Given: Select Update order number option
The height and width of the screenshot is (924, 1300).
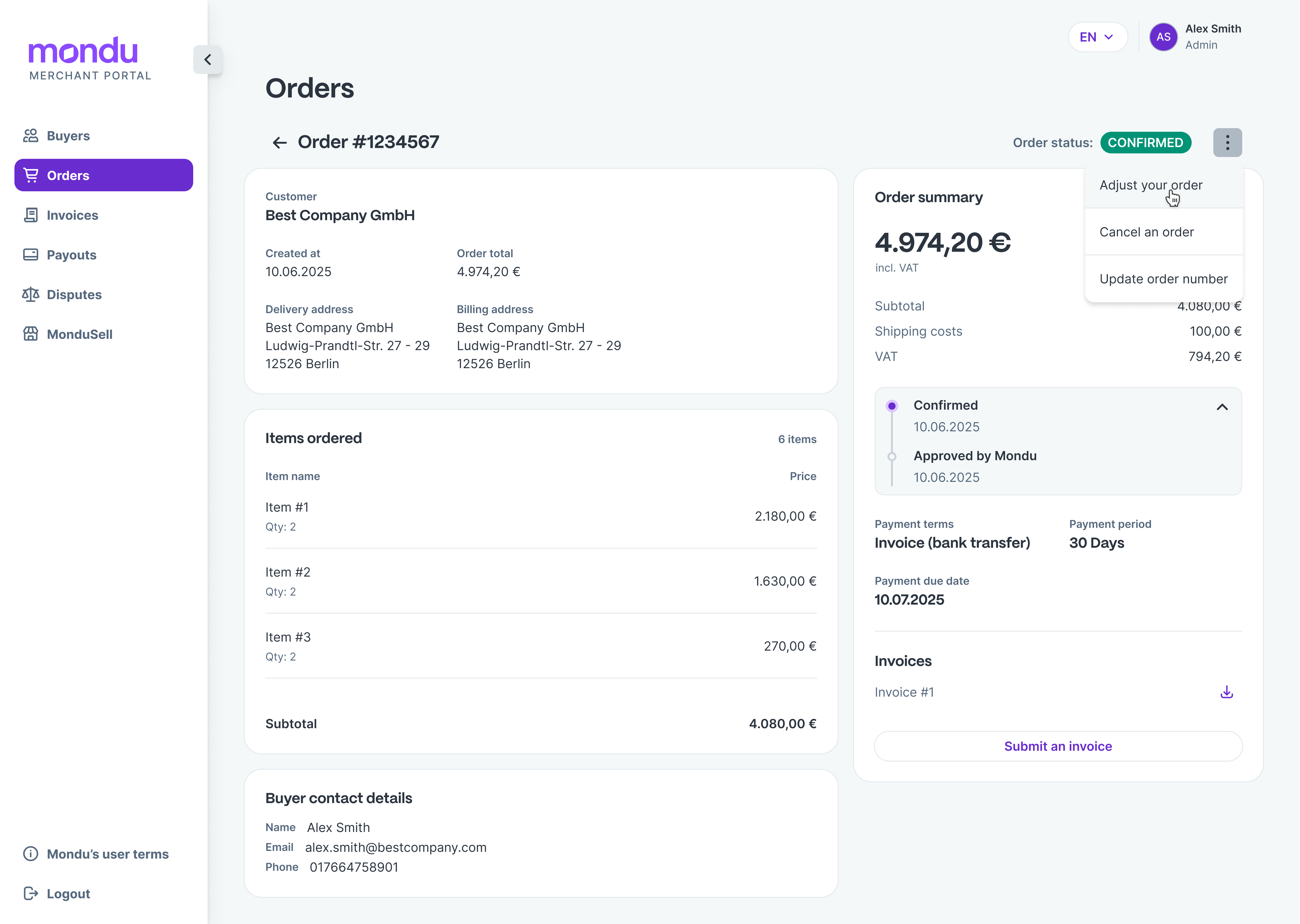Looking at the screenshot, I should [1163, 279].
